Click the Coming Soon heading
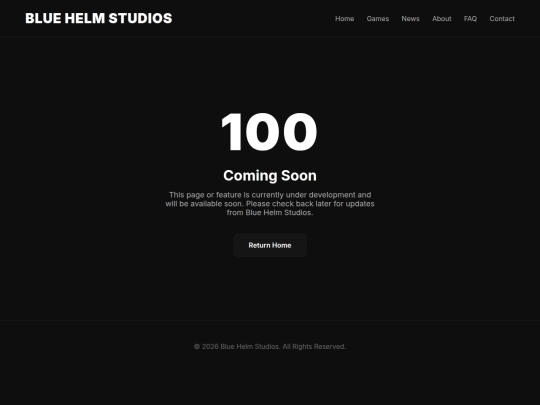The height and width of the screenshot is (405, 540). (270, 176)
